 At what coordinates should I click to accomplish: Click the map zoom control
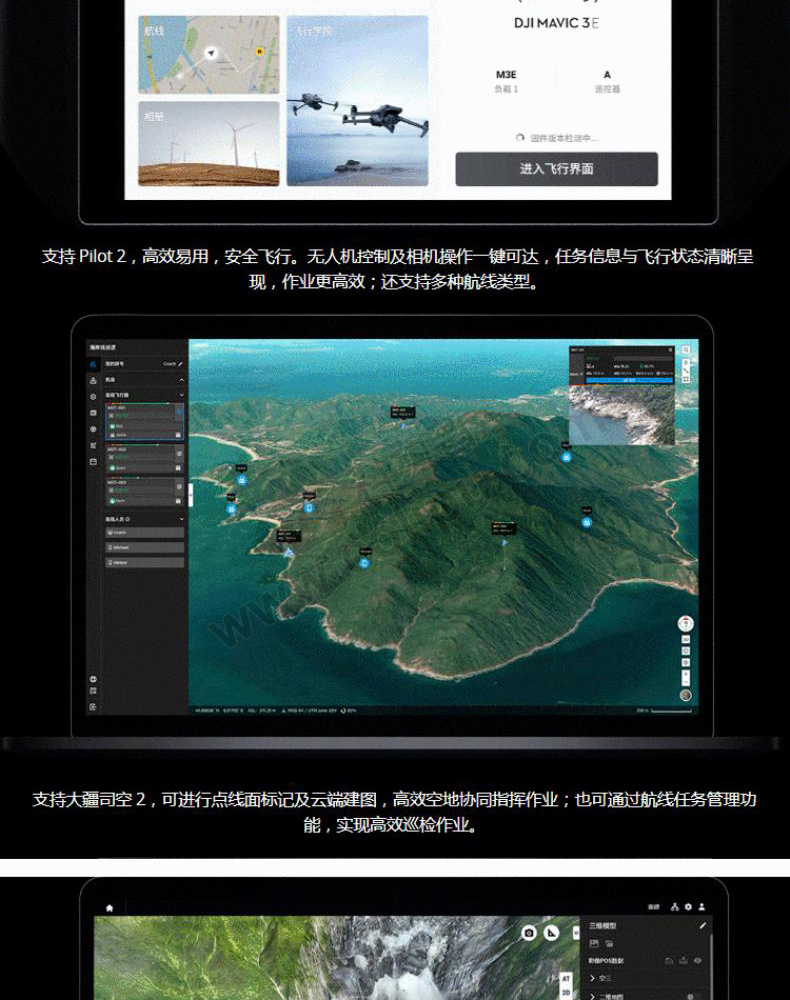(x=686, y=677)
